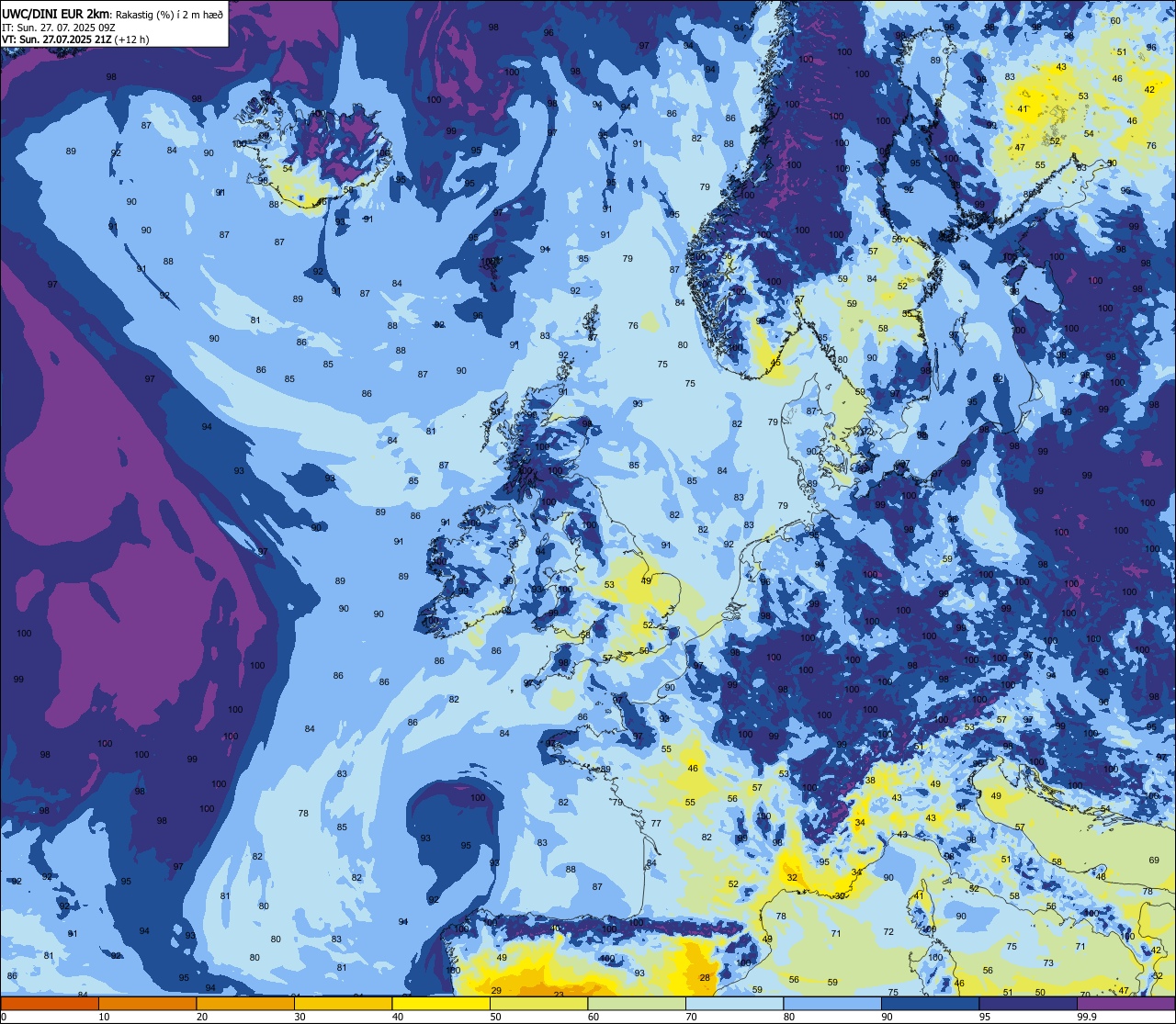The height and width of the screenshot is (1024, 1176).
Task: Select the golden 30–40 legend swatch
Action: (343, 1004)
